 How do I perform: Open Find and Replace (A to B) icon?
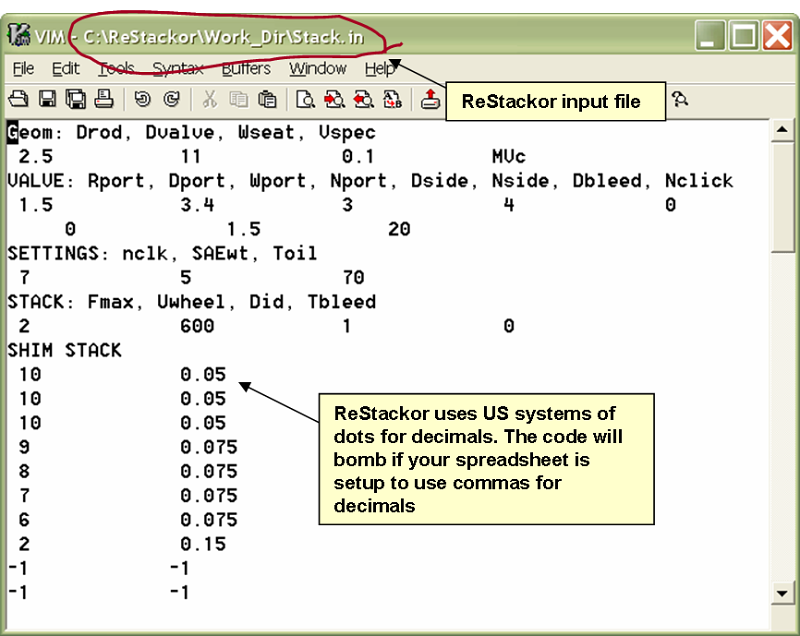click(x=392, y=99)
